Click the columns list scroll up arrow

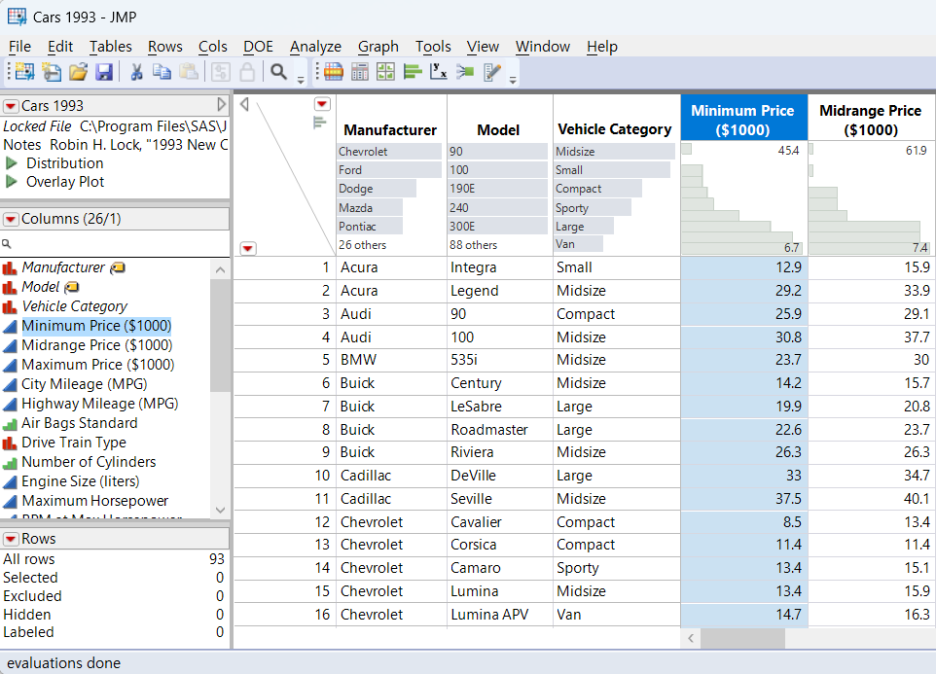tap(220, 270)
